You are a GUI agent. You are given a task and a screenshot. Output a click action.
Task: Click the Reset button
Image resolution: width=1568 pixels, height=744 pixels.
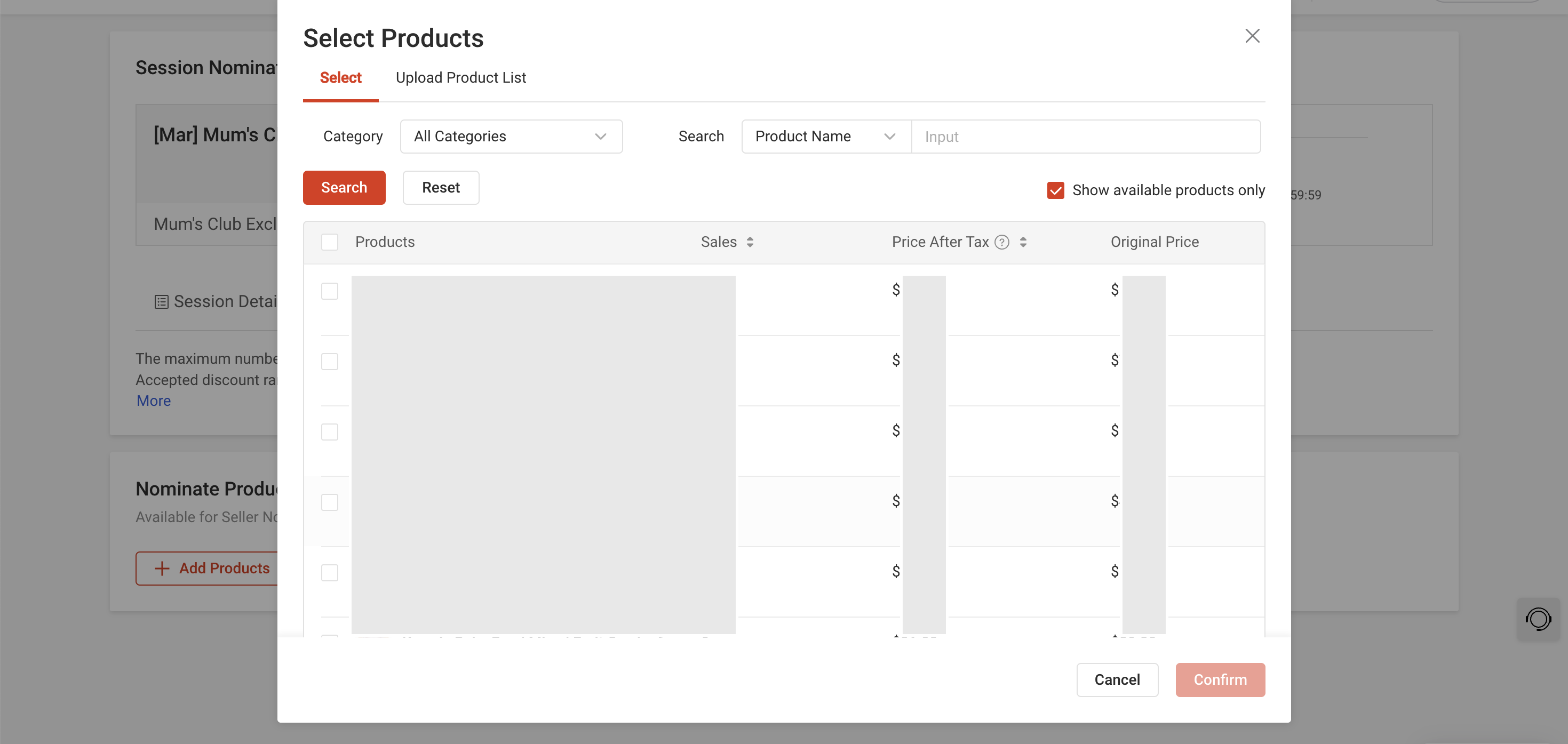440,187
